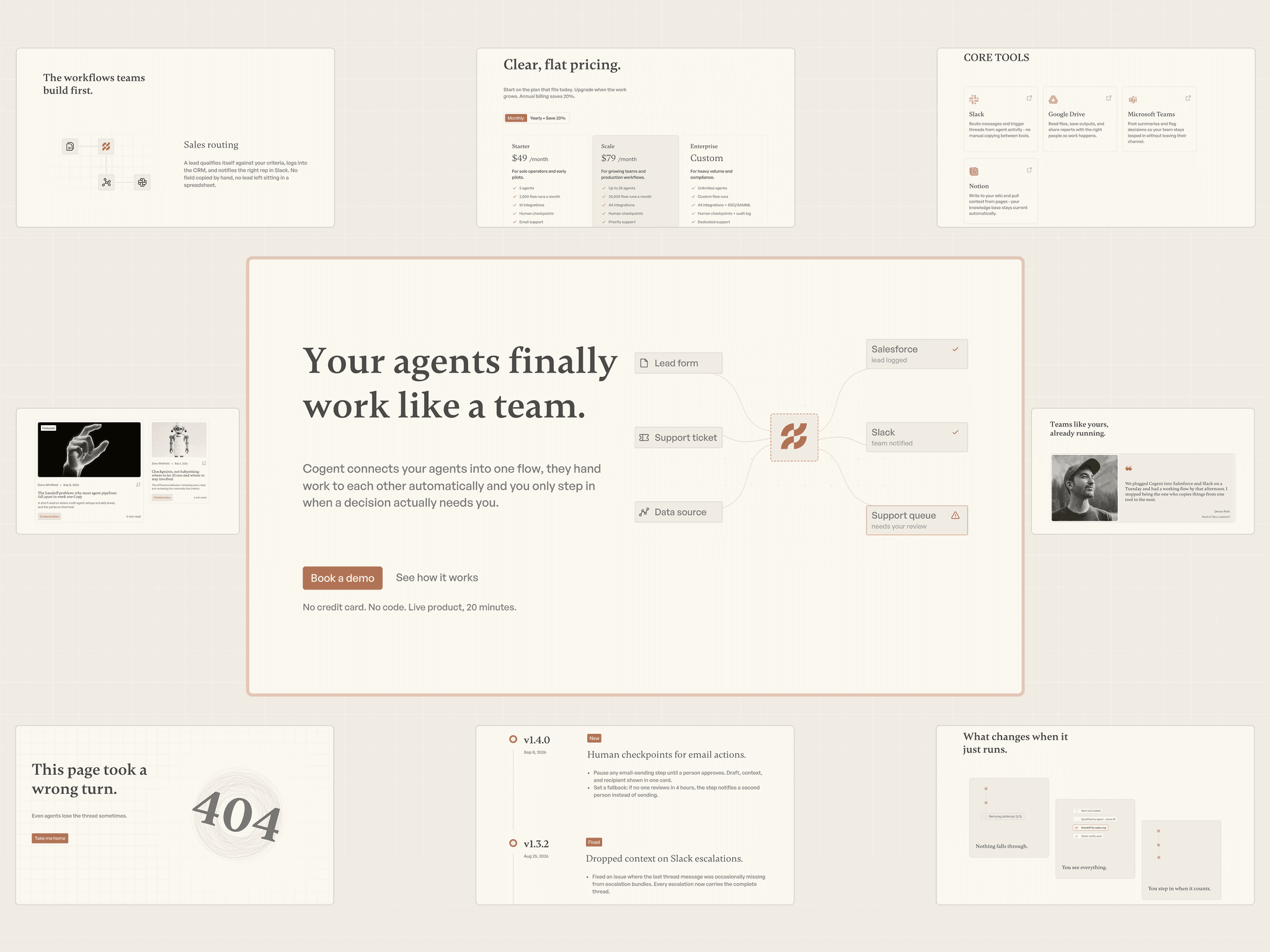Screen dimensions: 1270x952
Task: Click the Salesforce checkmark icon
Action: (956, 349)
